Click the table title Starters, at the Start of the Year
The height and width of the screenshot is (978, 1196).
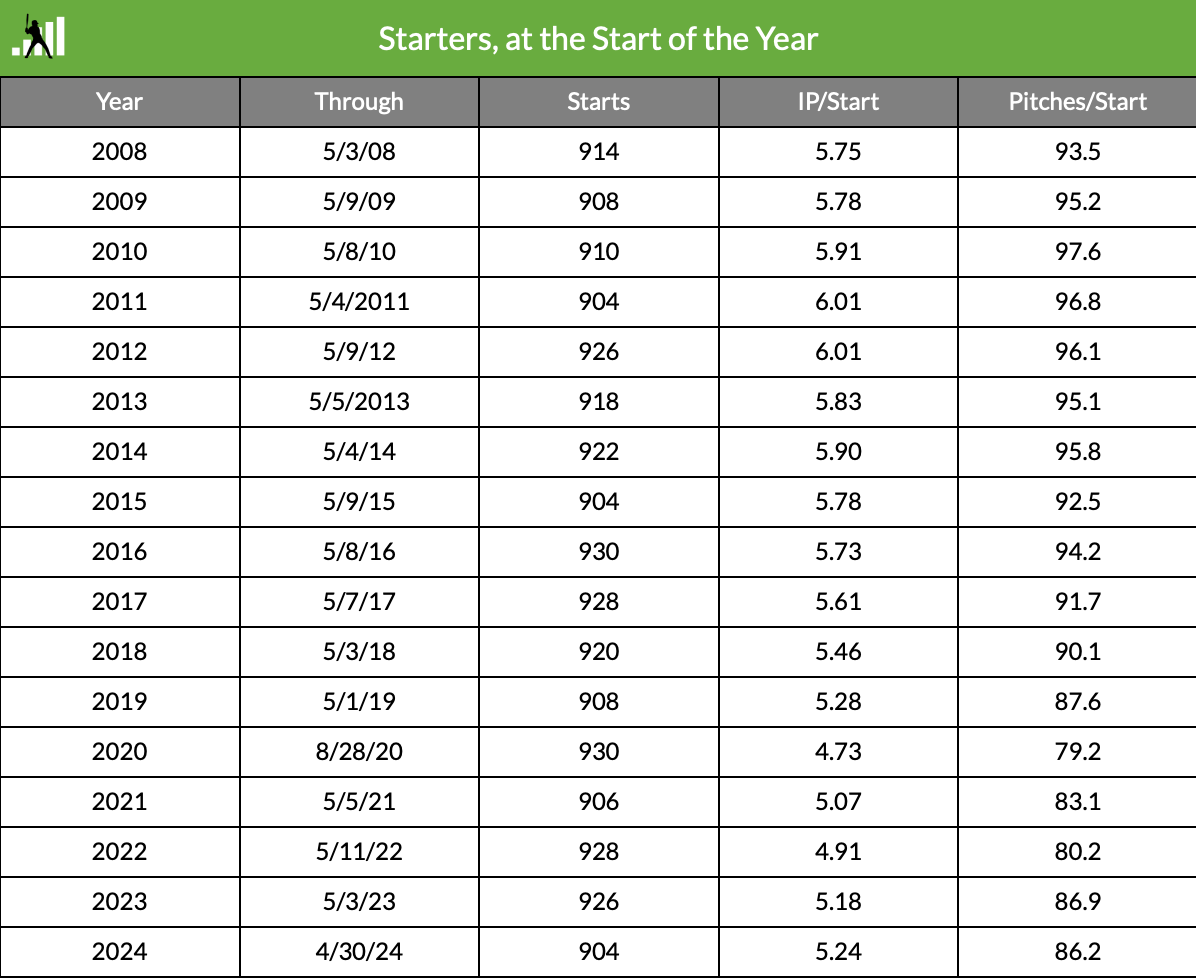tap(598, 39)
